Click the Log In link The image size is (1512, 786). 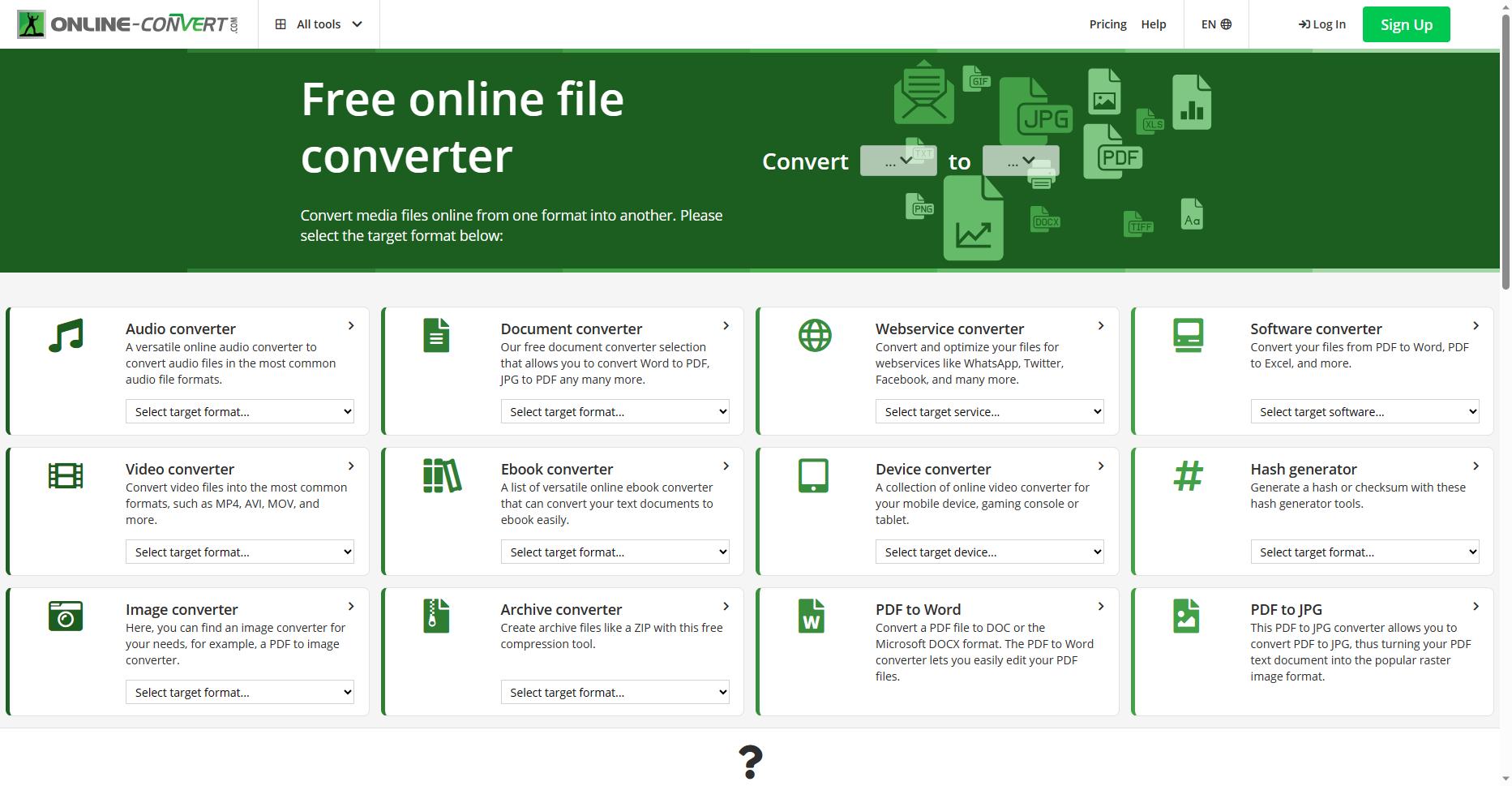1321,24
